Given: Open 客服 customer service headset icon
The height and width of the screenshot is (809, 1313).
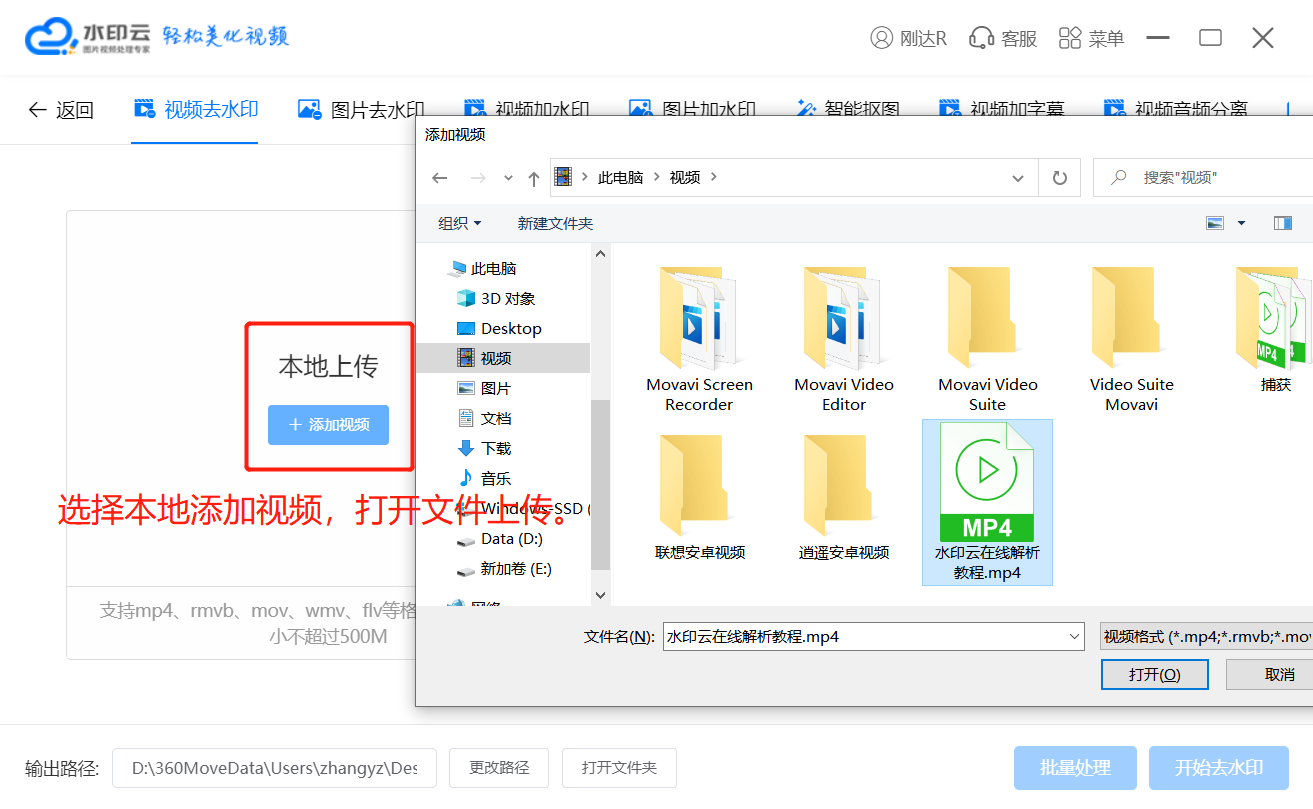Looking at the screenshot, I should point(982,38).
